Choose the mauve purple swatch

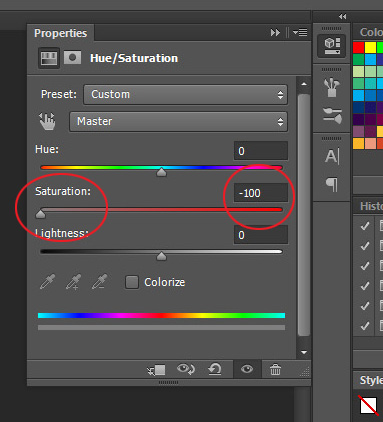(x=359, y=131)
